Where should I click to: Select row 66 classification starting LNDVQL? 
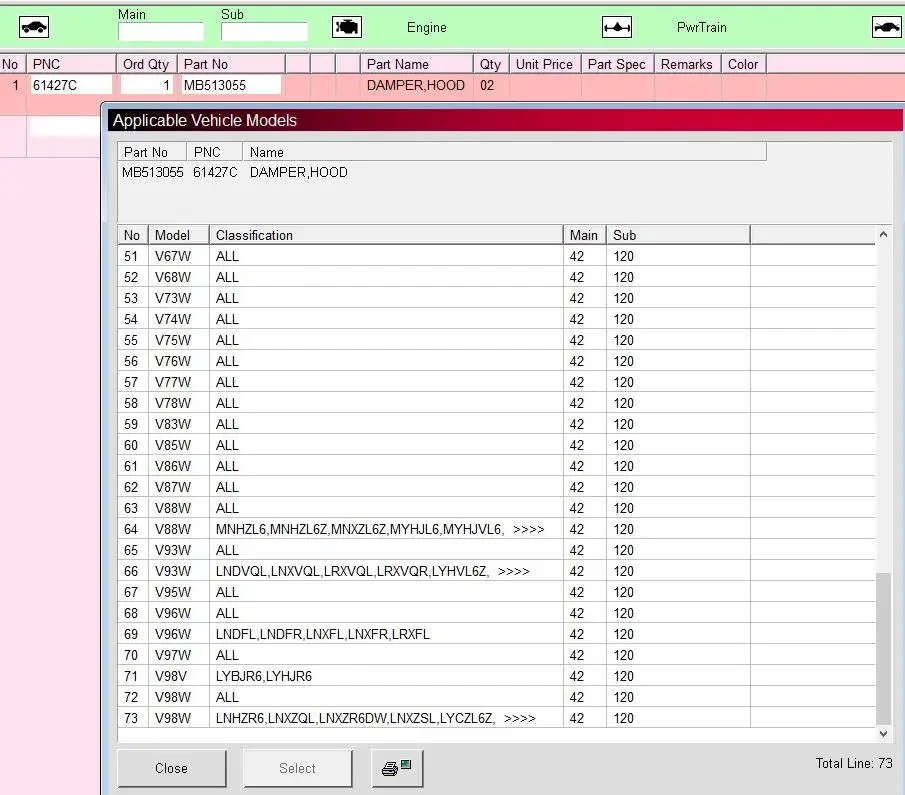click(x=496, y=571)
